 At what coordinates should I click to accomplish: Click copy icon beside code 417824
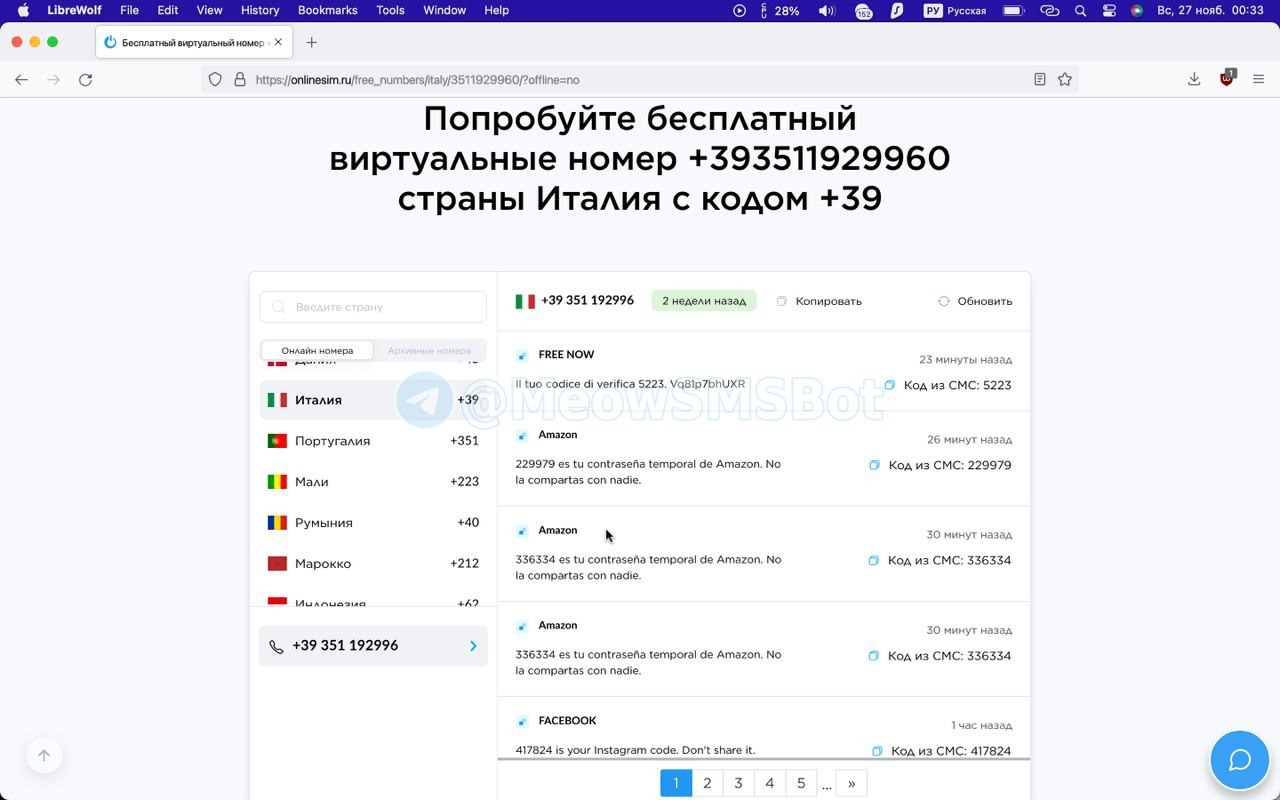pyautogui.click(x=877, y=751)
